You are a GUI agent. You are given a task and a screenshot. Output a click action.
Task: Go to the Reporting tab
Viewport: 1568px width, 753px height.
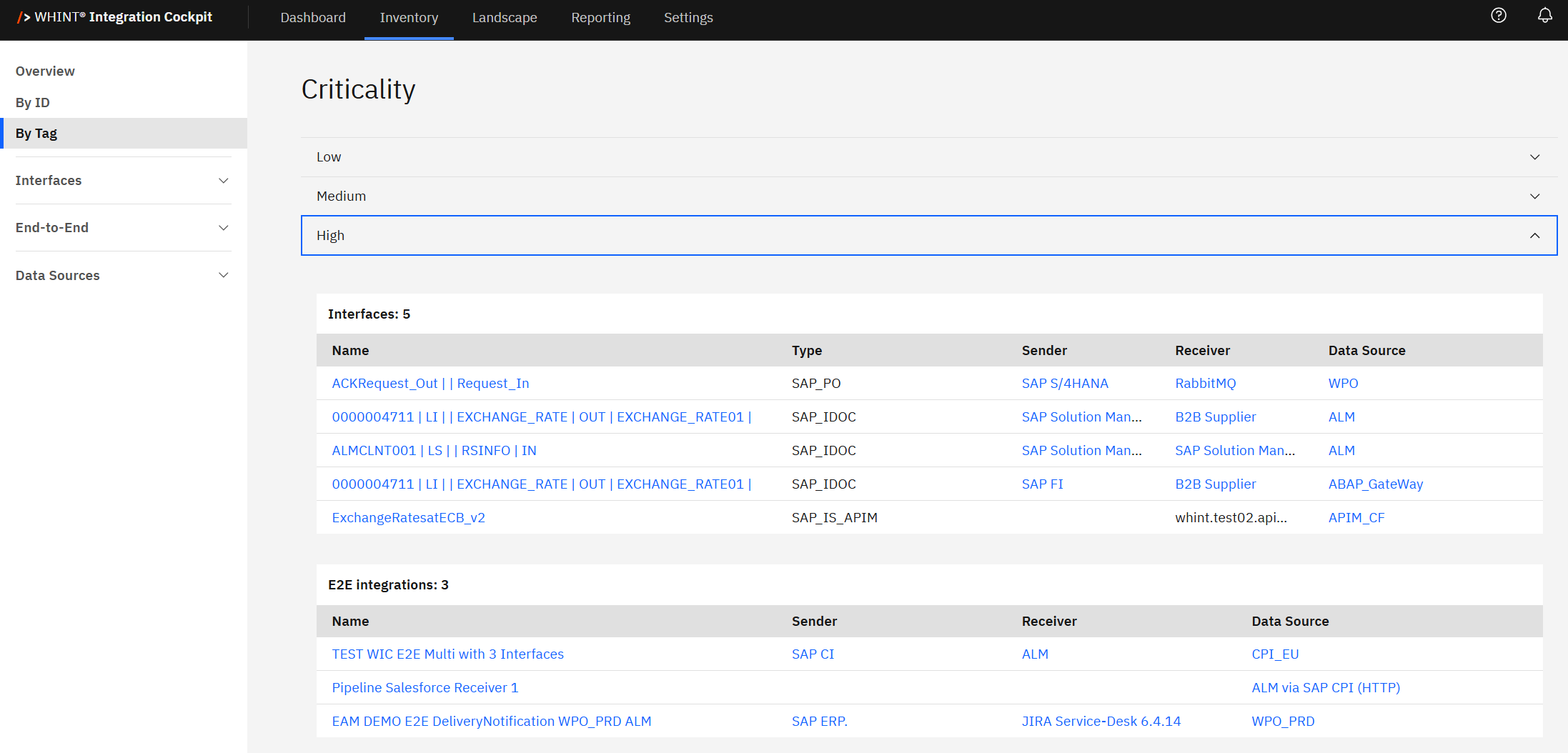click(x=600, y=18)
